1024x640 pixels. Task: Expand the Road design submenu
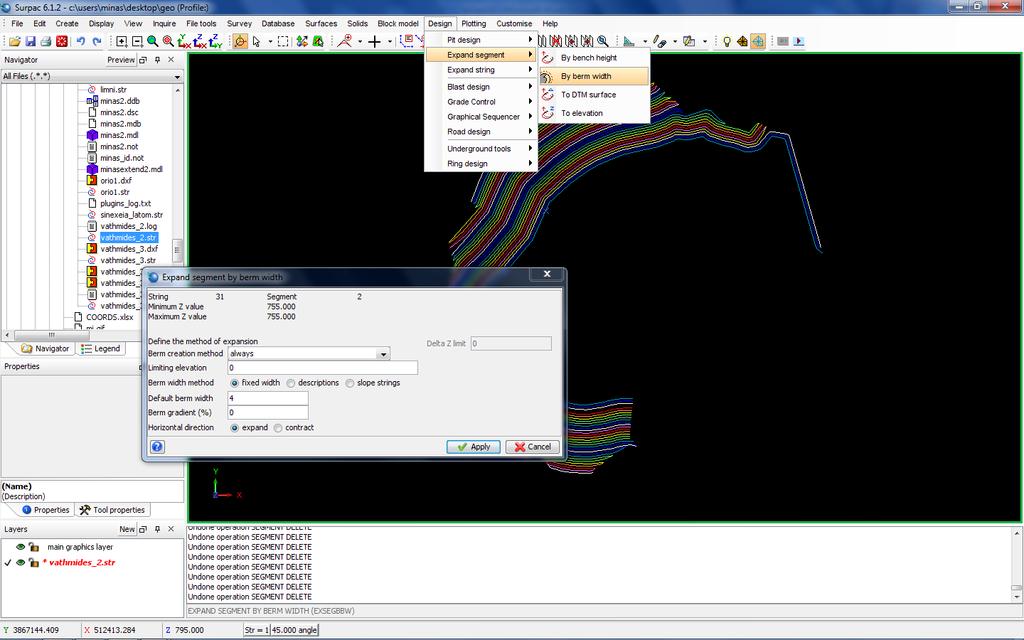[x=481, y=132]
